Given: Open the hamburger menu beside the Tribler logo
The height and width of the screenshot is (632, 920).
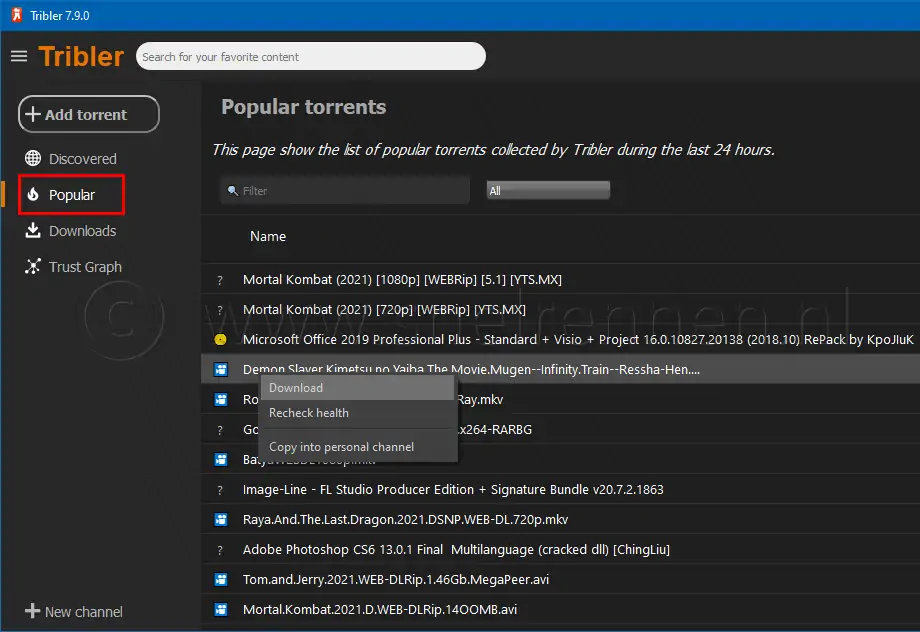Looking at the screenshot, I should pyautogui.click(x=19, y=56).
